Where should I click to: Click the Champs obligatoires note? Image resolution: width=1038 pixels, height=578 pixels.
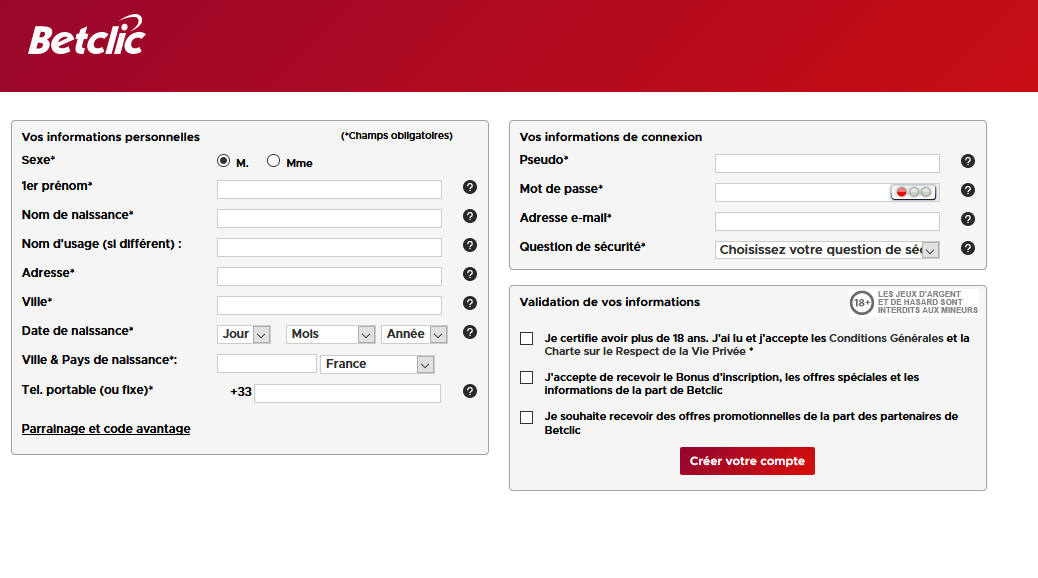[x=397, y=136]
